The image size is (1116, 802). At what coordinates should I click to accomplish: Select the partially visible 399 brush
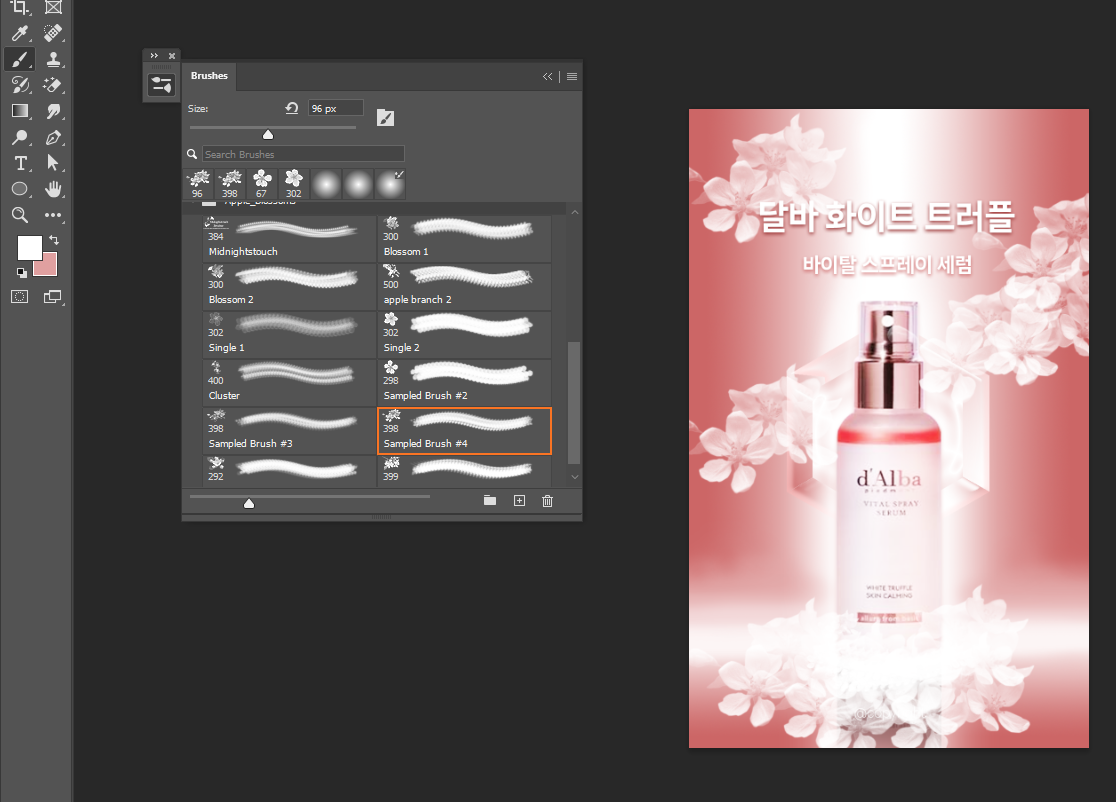tap(464, 471)
